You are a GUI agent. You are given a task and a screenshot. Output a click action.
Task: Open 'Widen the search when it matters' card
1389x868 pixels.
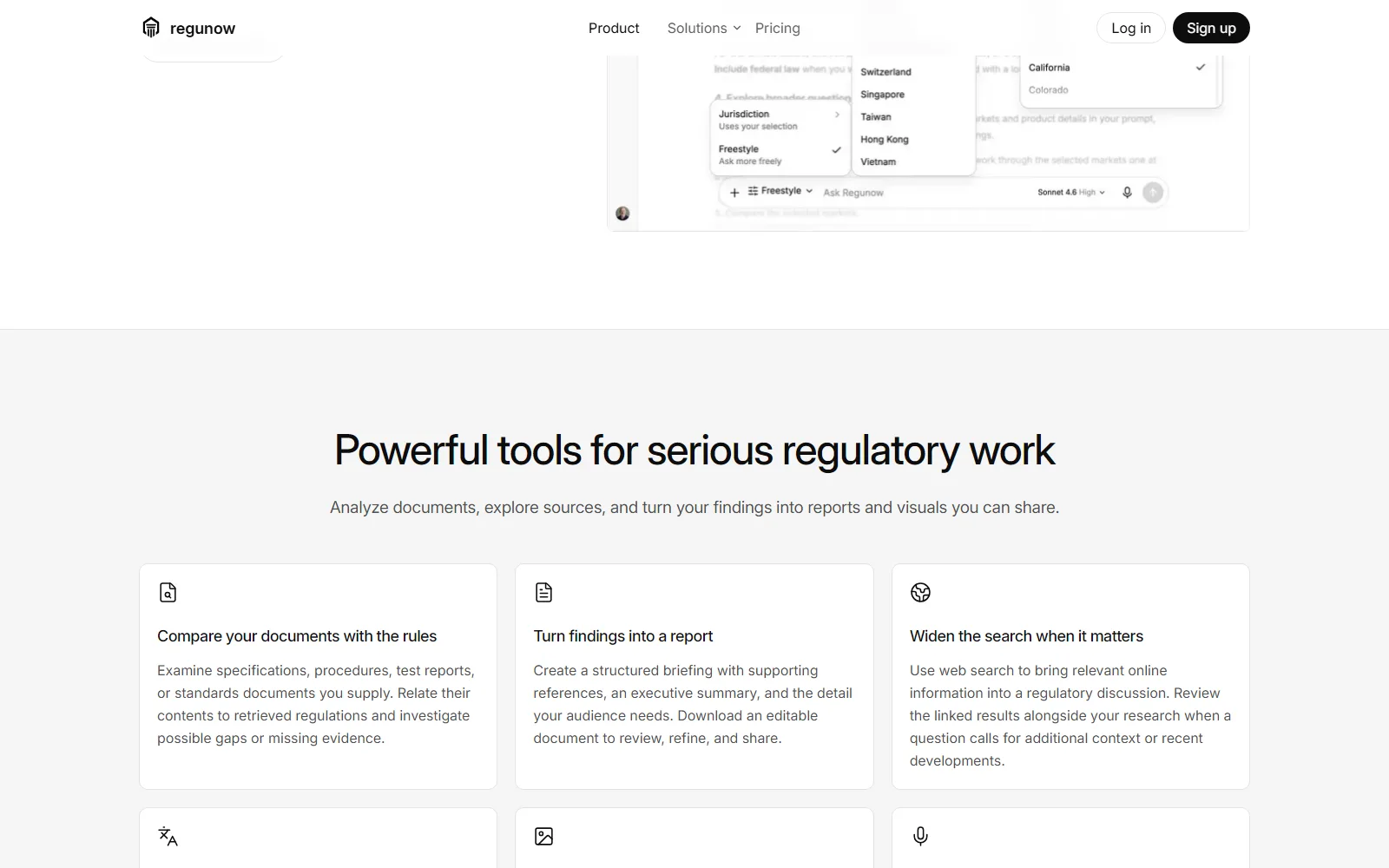tap(1070, 676)
